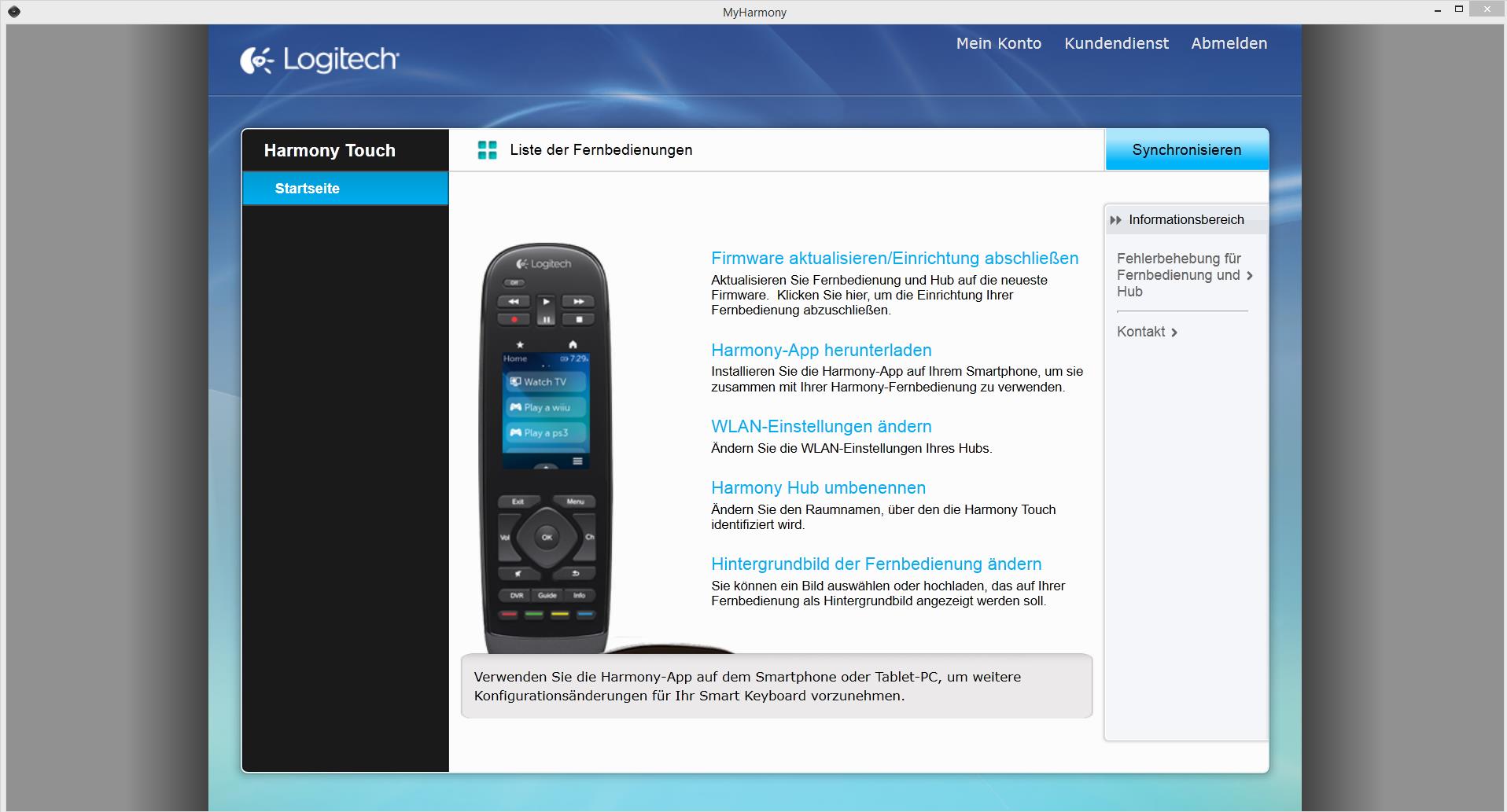The width and height of the screenshot is (1507, 812).
Task: Open Firmware aktualisieren/Einrichtung abschließen link
Action: coord(894,259)
